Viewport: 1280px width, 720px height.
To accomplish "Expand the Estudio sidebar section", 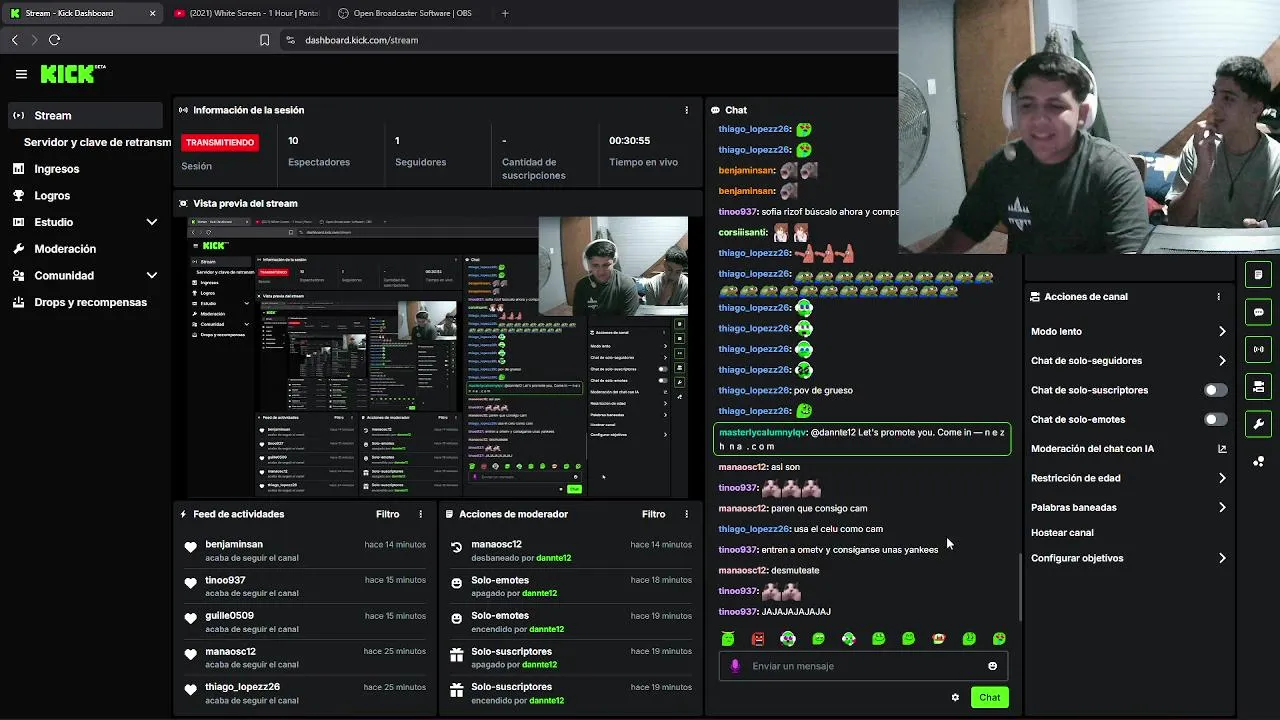I will 152,222.
